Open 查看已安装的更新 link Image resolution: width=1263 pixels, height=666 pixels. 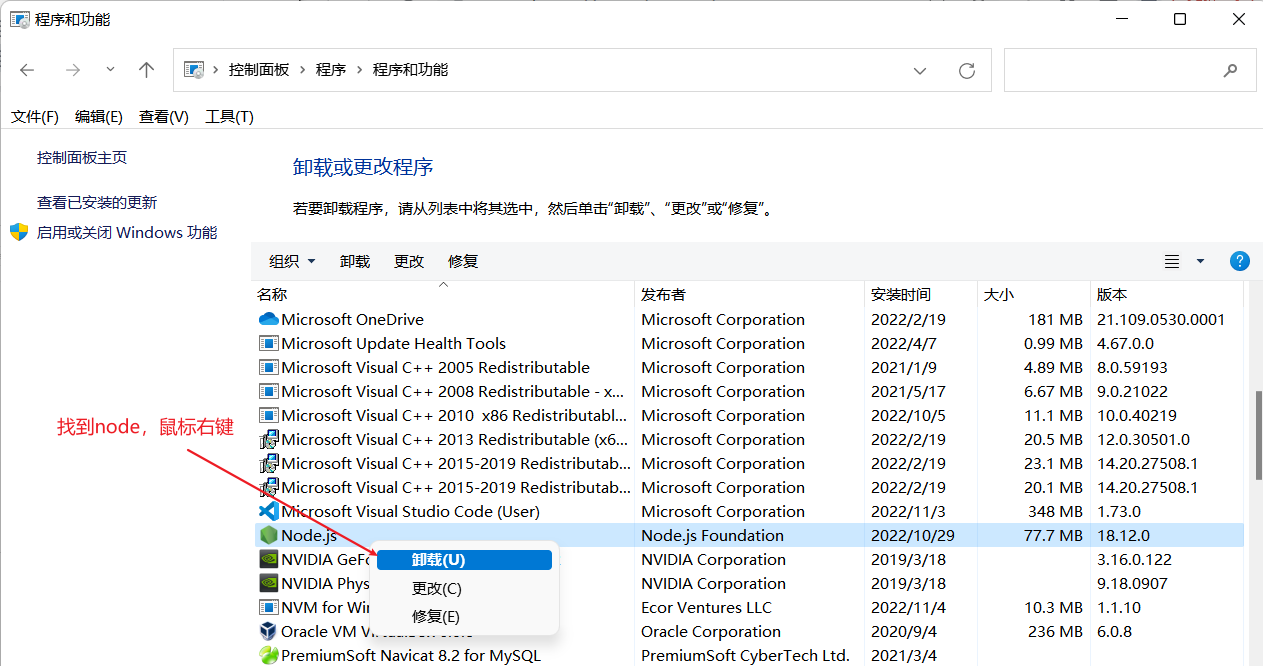point(97,203)
